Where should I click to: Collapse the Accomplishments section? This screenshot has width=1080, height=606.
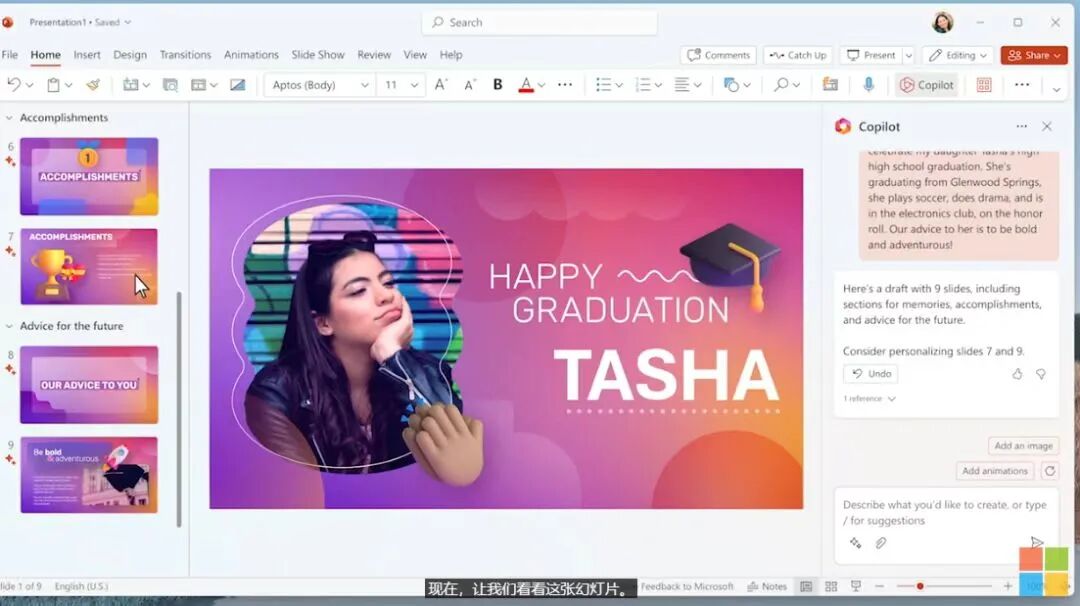9,118
